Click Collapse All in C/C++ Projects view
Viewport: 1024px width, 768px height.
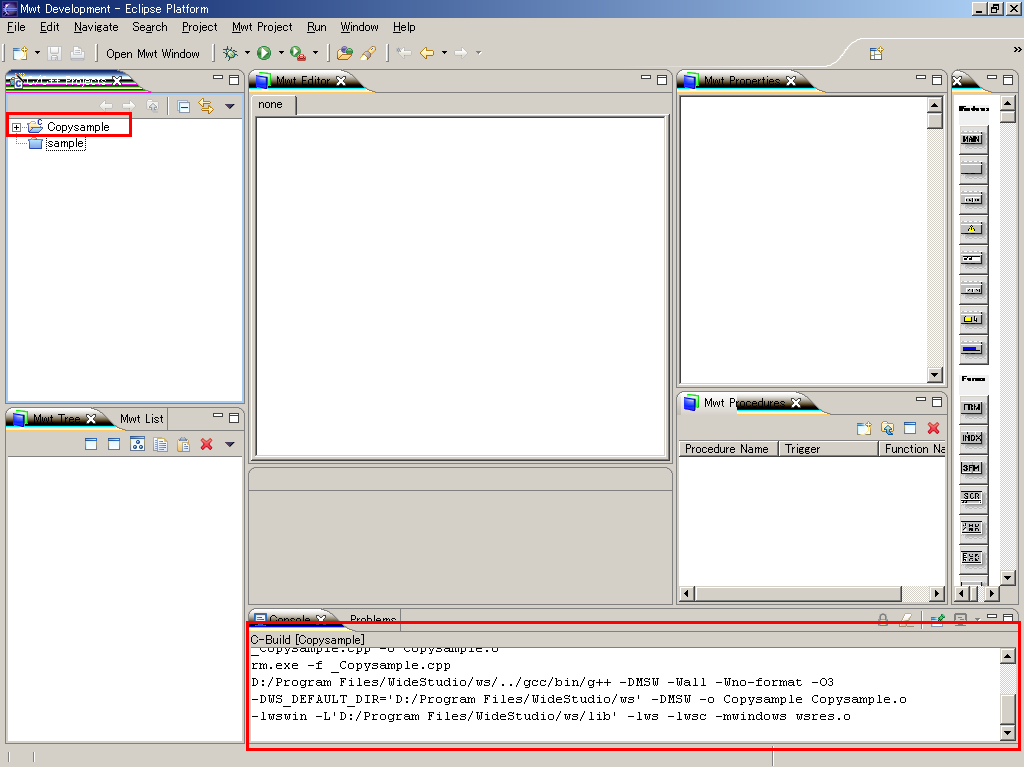tap(184, 106)
